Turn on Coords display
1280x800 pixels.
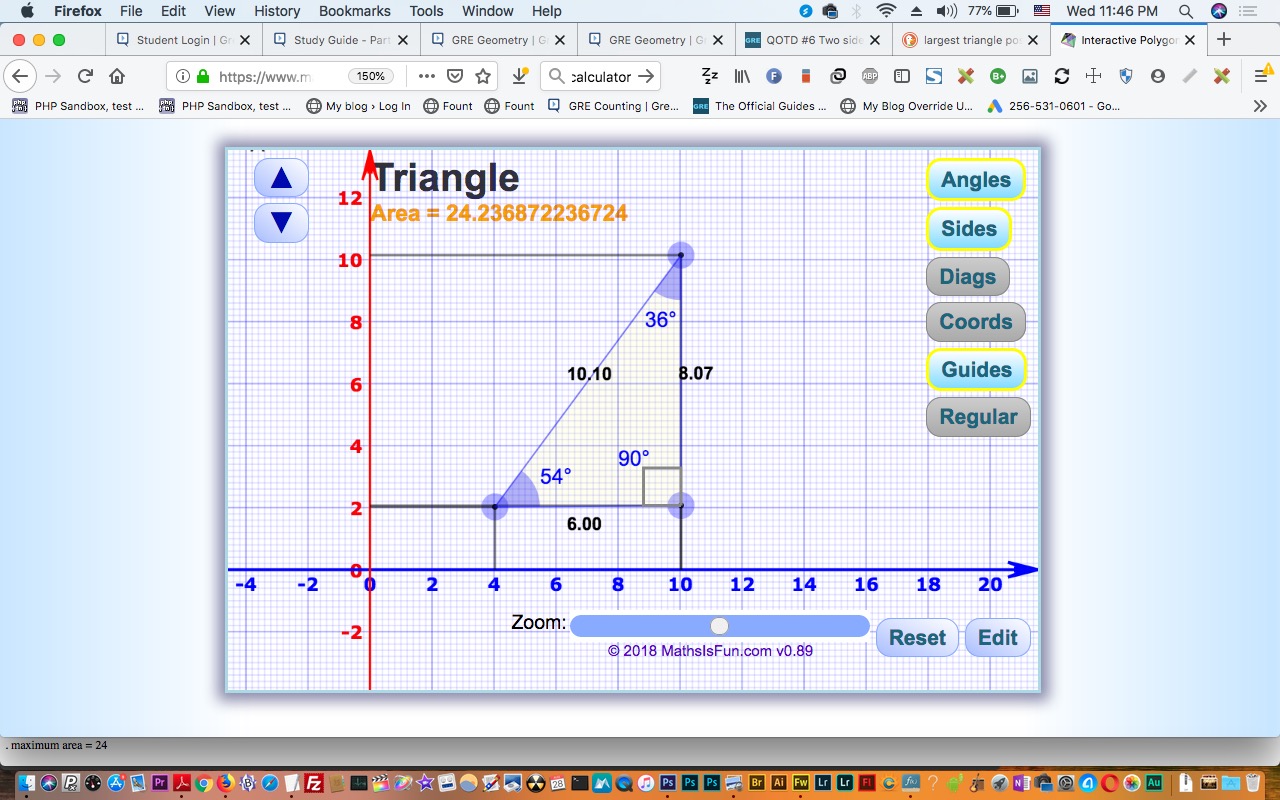tap(975, 322)
